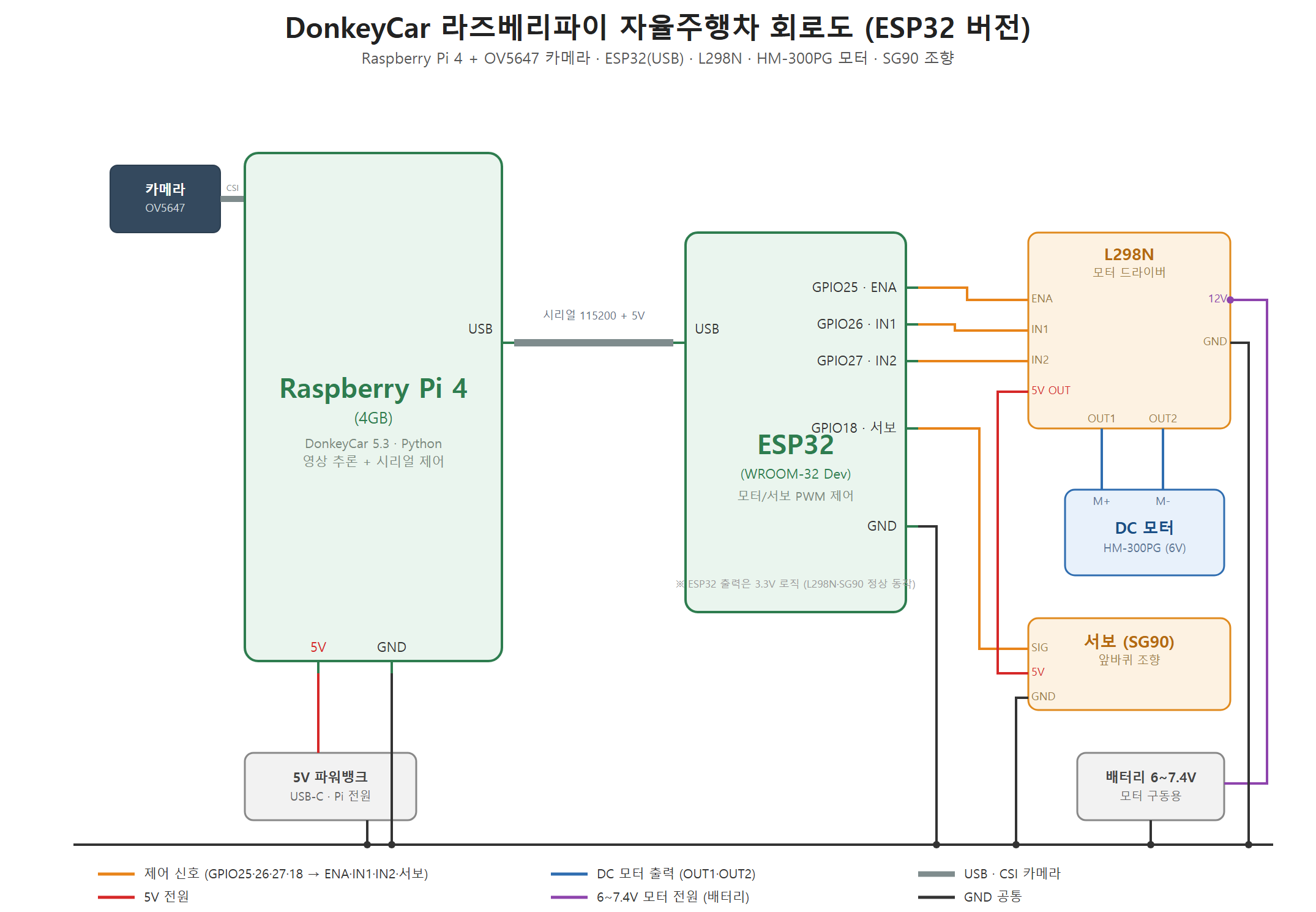Select the red 5V 전원 legend line
Image resolution: width=1316 pixels, height=912 pixels.
tap(116, 897)
